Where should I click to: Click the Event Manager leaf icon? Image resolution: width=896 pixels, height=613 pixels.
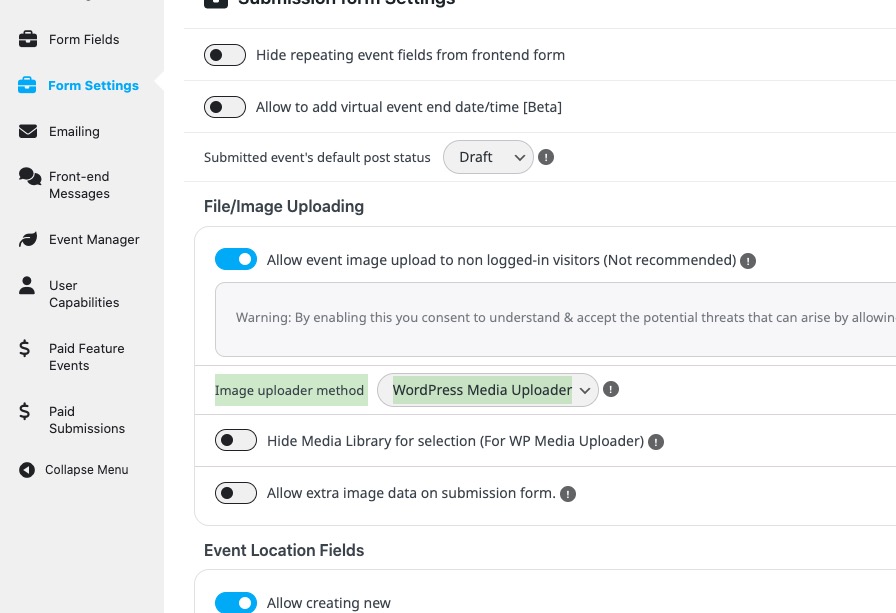click(28, 240)
